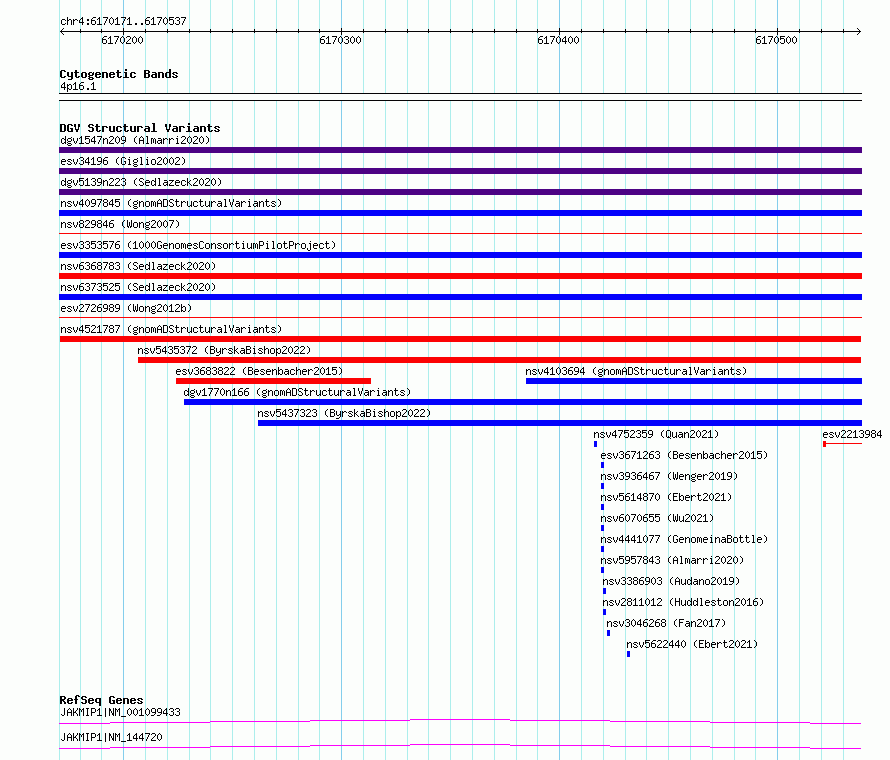Click the 6170400 ruler tick label
890x760 pixels.
pyautogui.click(x=558, y=40)
